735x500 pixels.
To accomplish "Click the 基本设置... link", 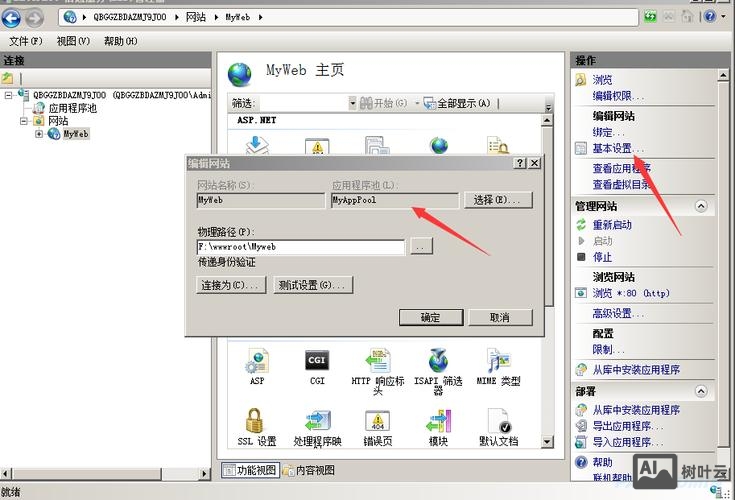I will 618,149.
